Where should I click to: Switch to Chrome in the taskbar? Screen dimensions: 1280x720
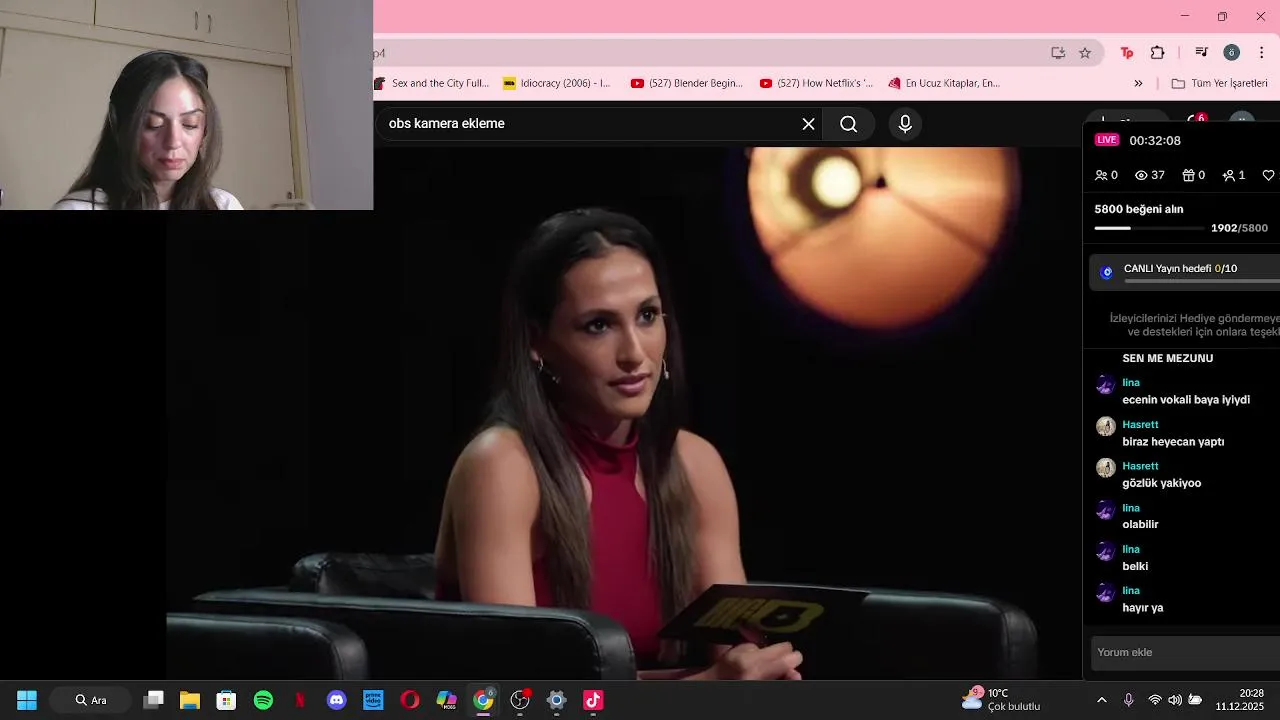click(483, 700)
